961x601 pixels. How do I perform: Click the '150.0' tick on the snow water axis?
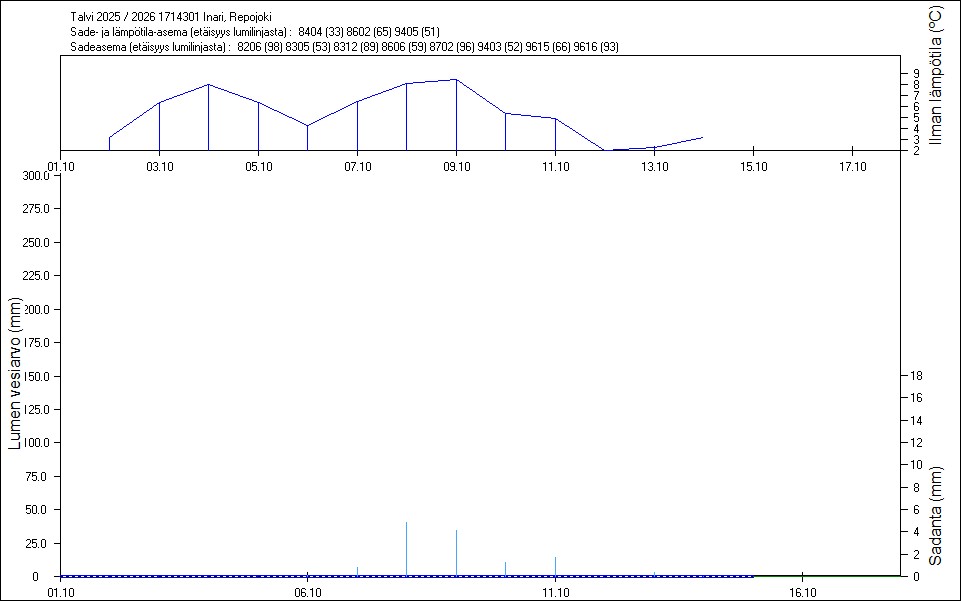click(36, 376)
